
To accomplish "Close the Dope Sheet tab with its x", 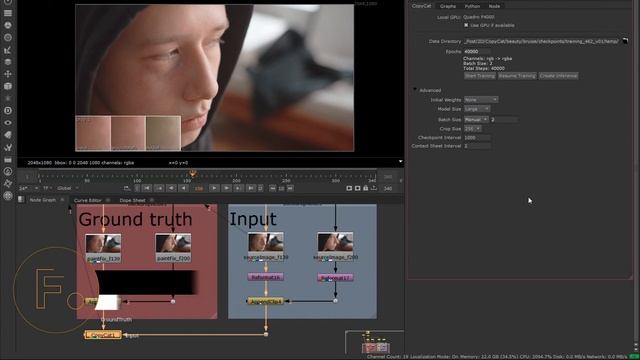I will [x=152, y=200].
